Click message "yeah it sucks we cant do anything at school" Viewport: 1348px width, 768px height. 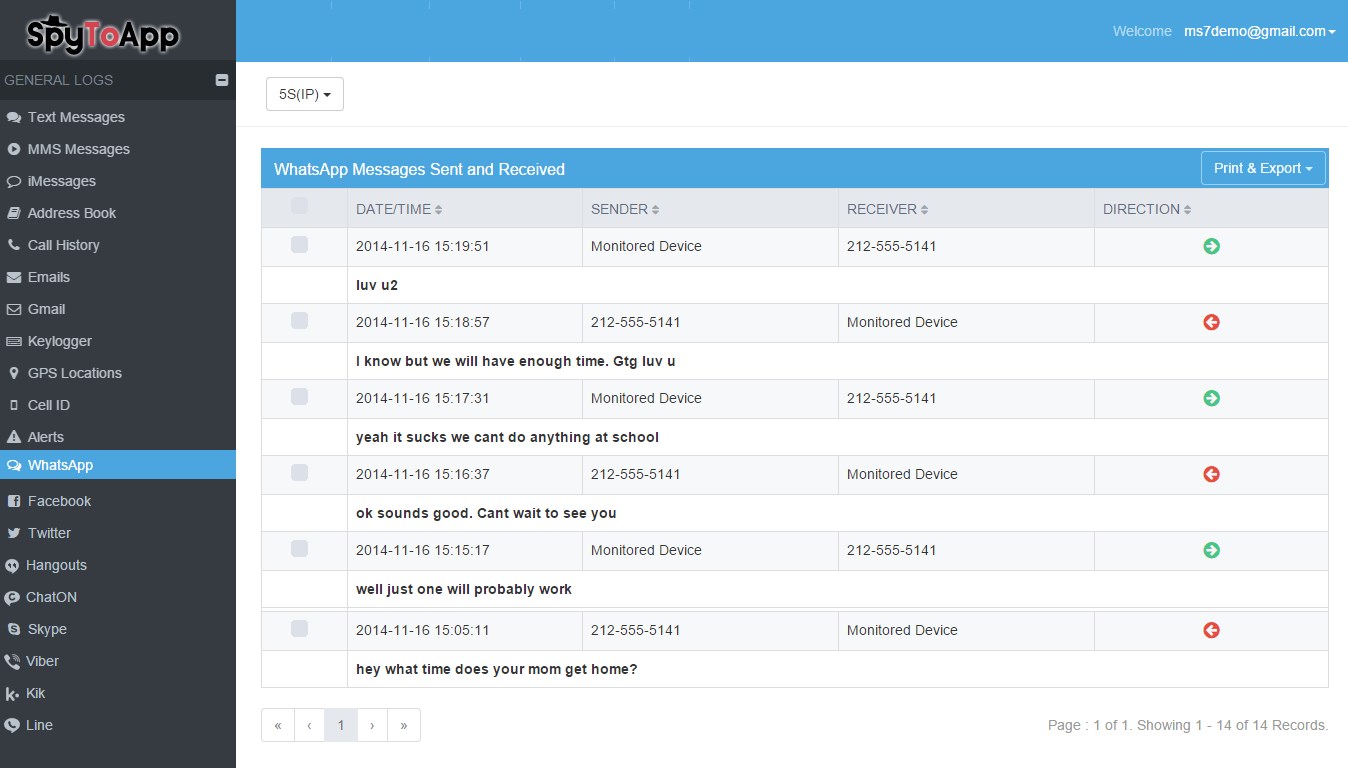(x=507, y=437)
